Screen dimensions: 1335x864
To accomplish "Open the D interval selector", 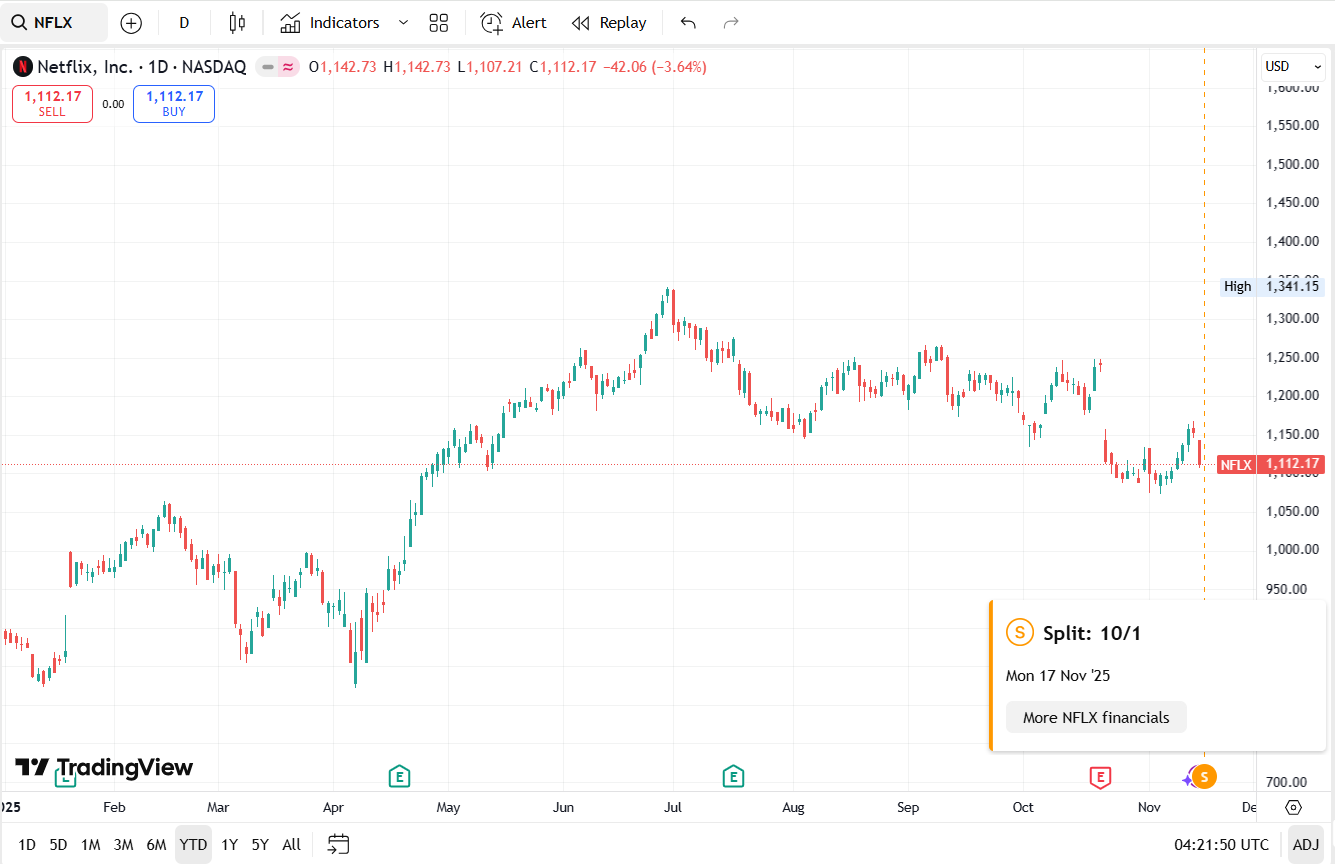I will [x=184, y=23].
